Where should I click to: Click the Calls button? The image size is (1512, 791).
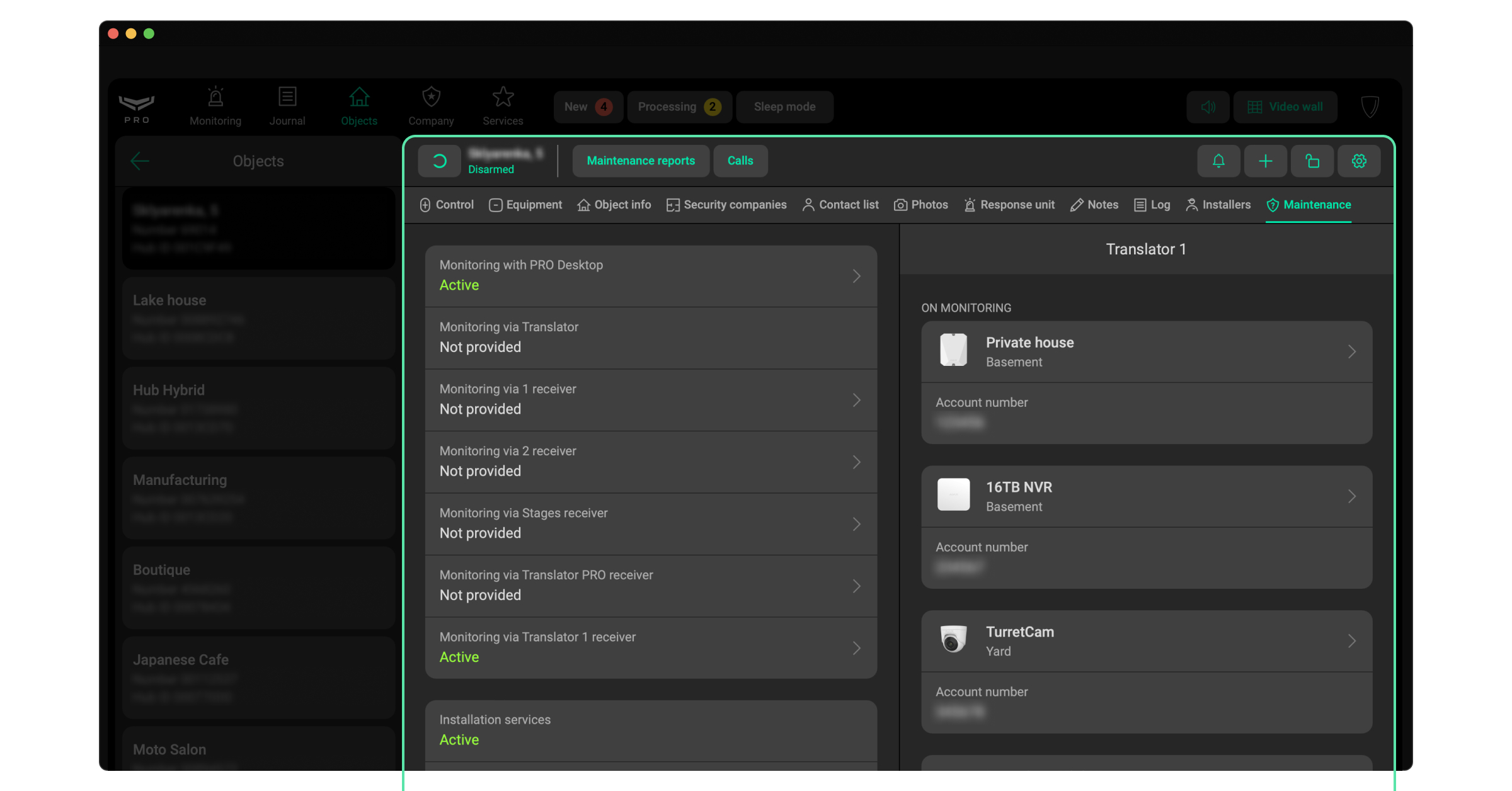740,161
